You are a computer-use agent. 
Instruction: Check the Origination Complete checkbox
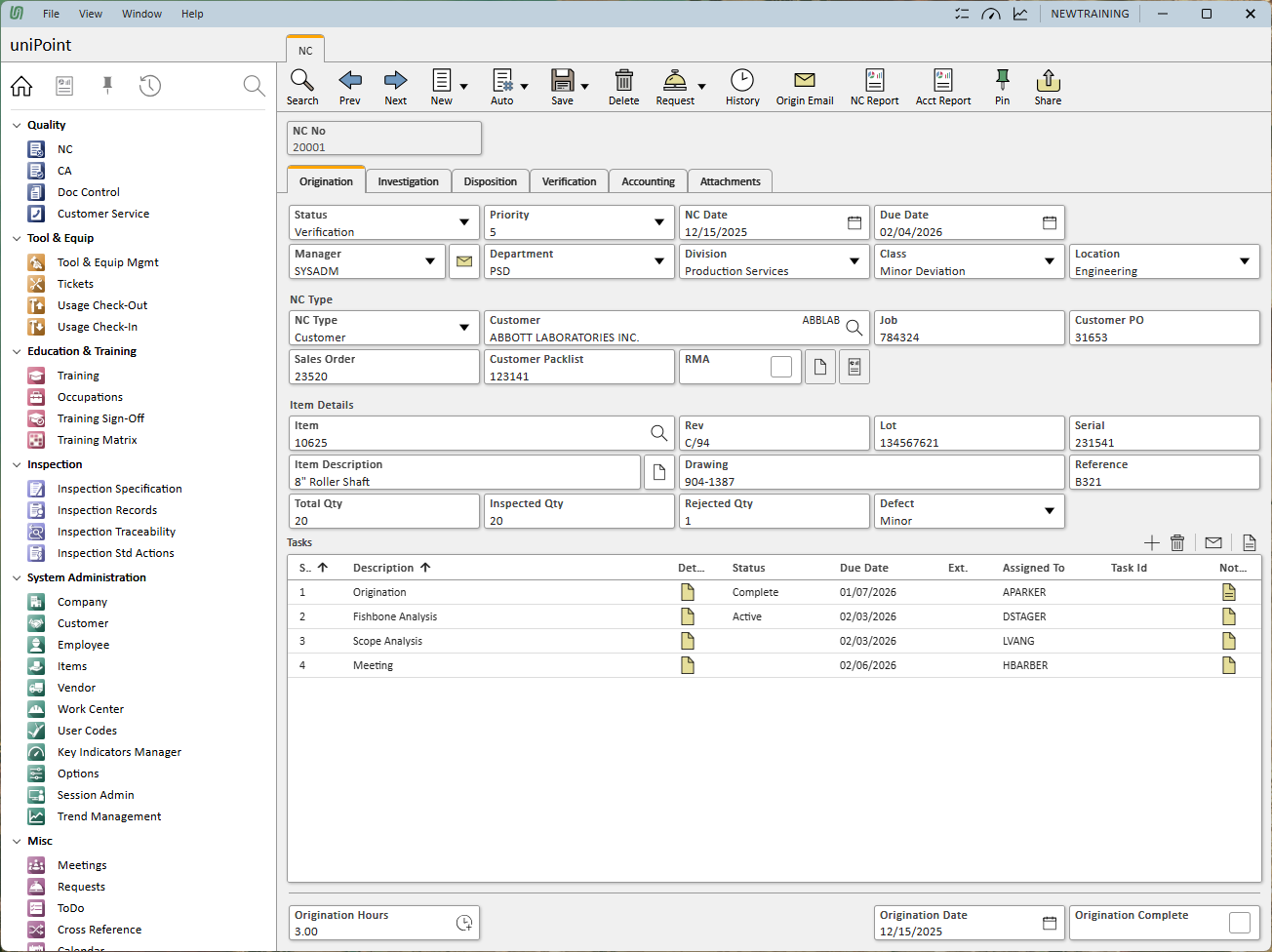click(x=1240, y=923)
